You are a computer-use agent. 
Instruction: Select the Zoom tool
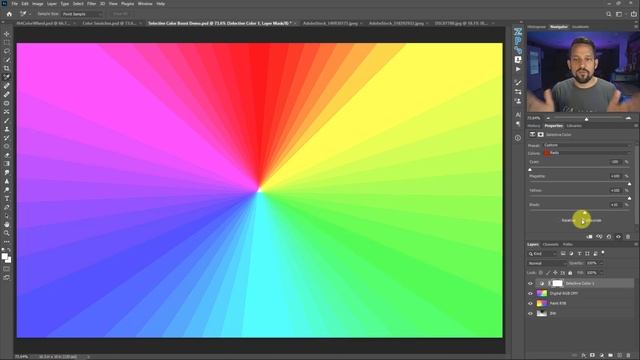(7, 233)
